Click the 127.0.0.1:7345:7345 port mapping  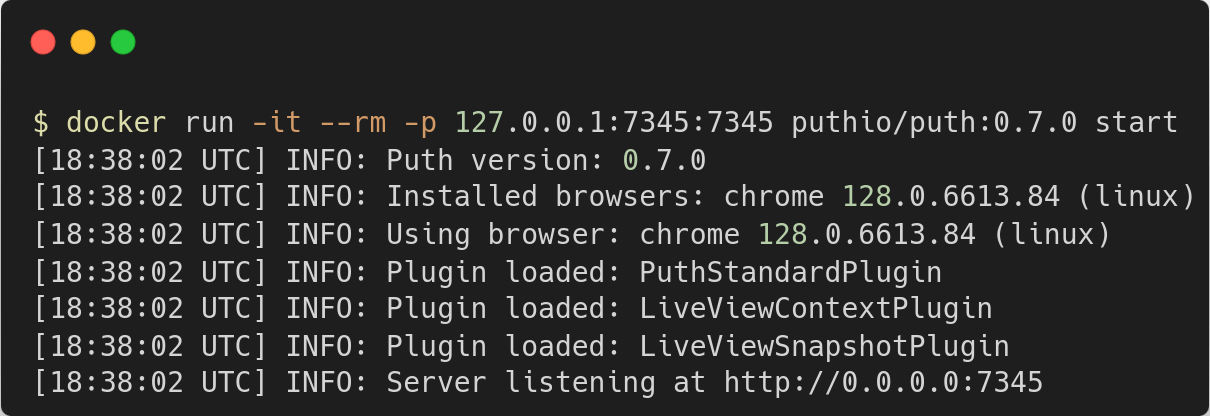pyautogui.click(x=614, y=123)
